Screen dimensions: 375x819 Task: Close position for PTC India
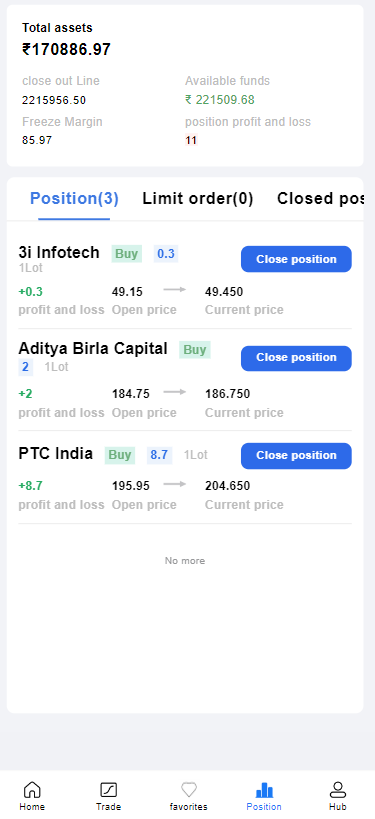pyautogui.click(x=296, y=455)
